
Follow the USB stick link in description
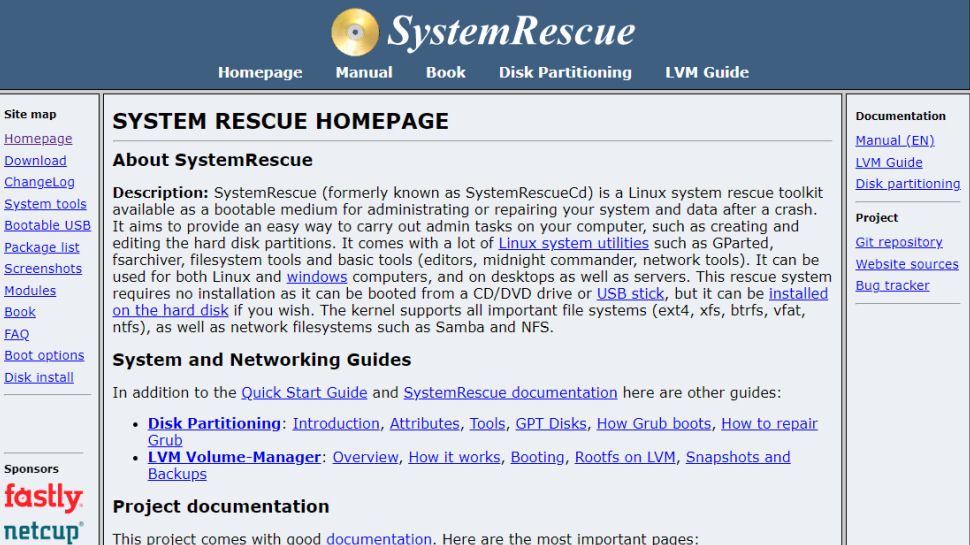click(x=630, y=294)
